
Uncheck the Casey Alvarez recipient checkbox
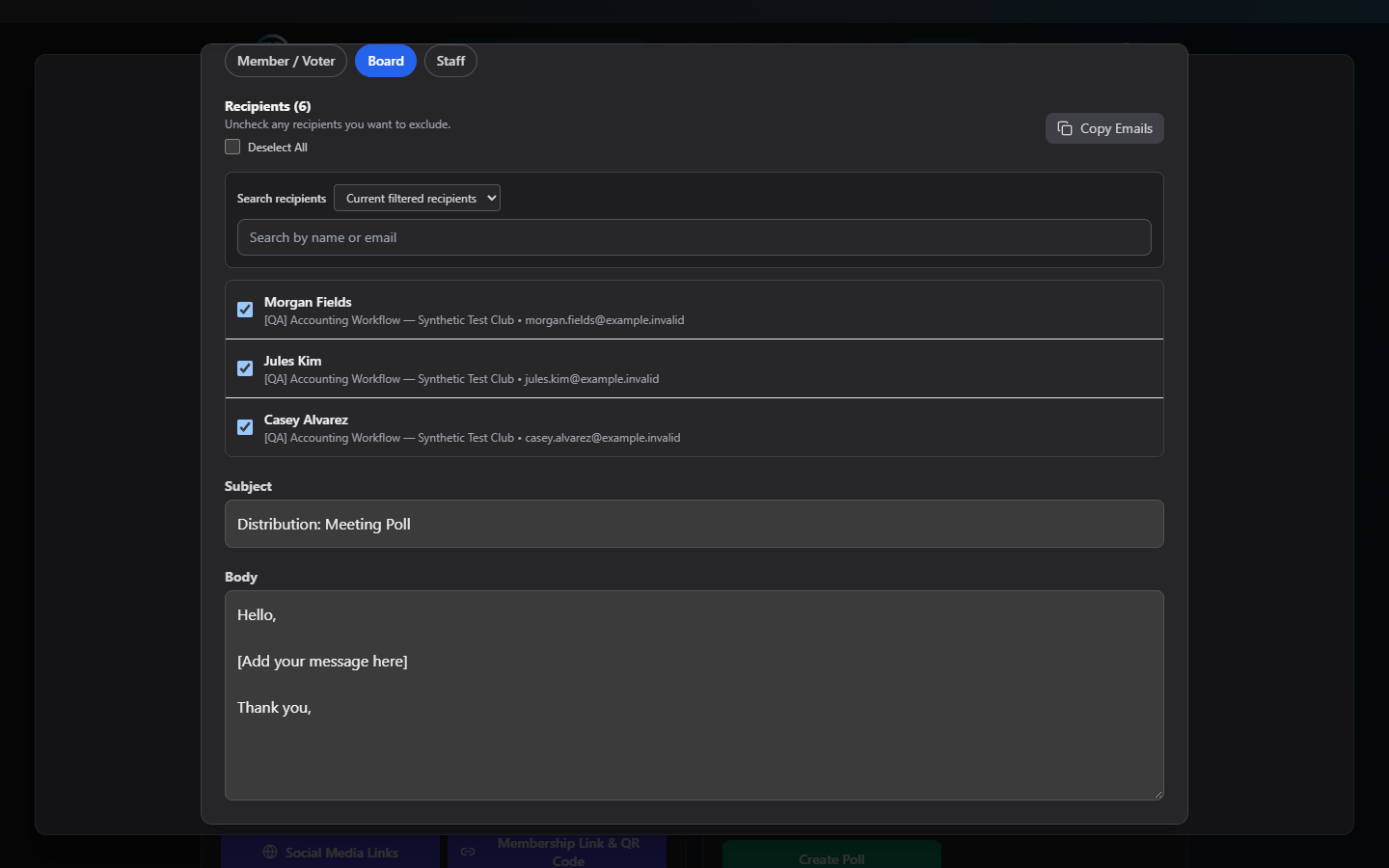245,427
